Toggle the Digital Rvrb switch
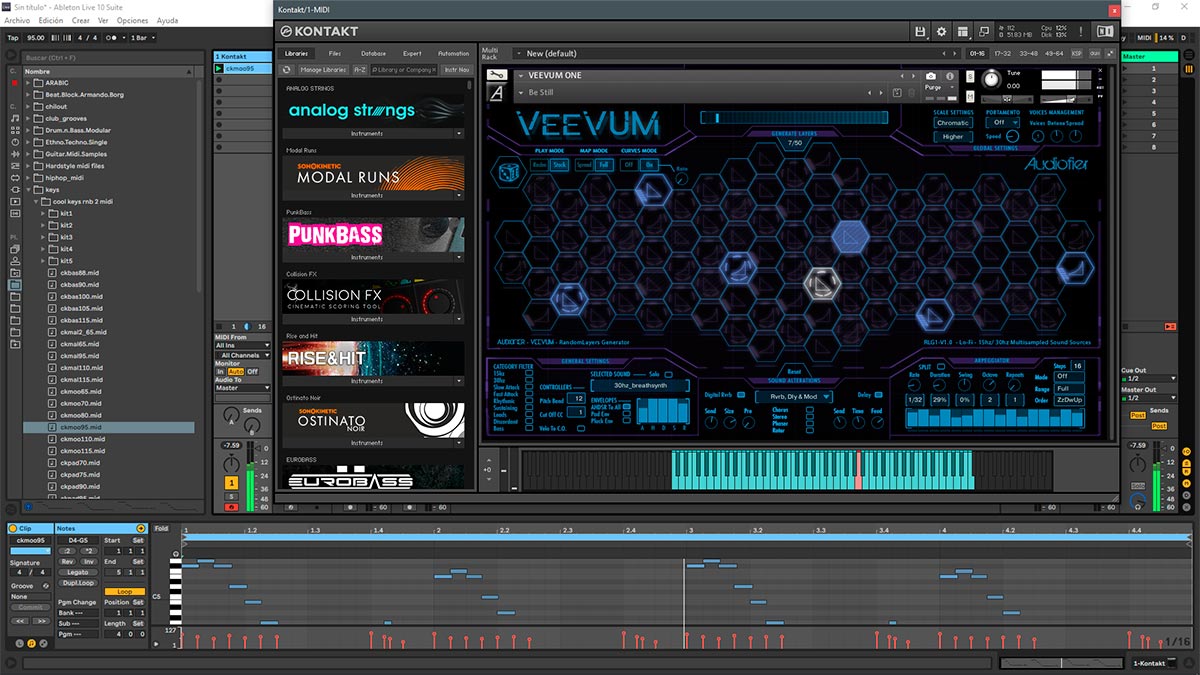Screen dimensions: 1200x675 coord(740,395)
